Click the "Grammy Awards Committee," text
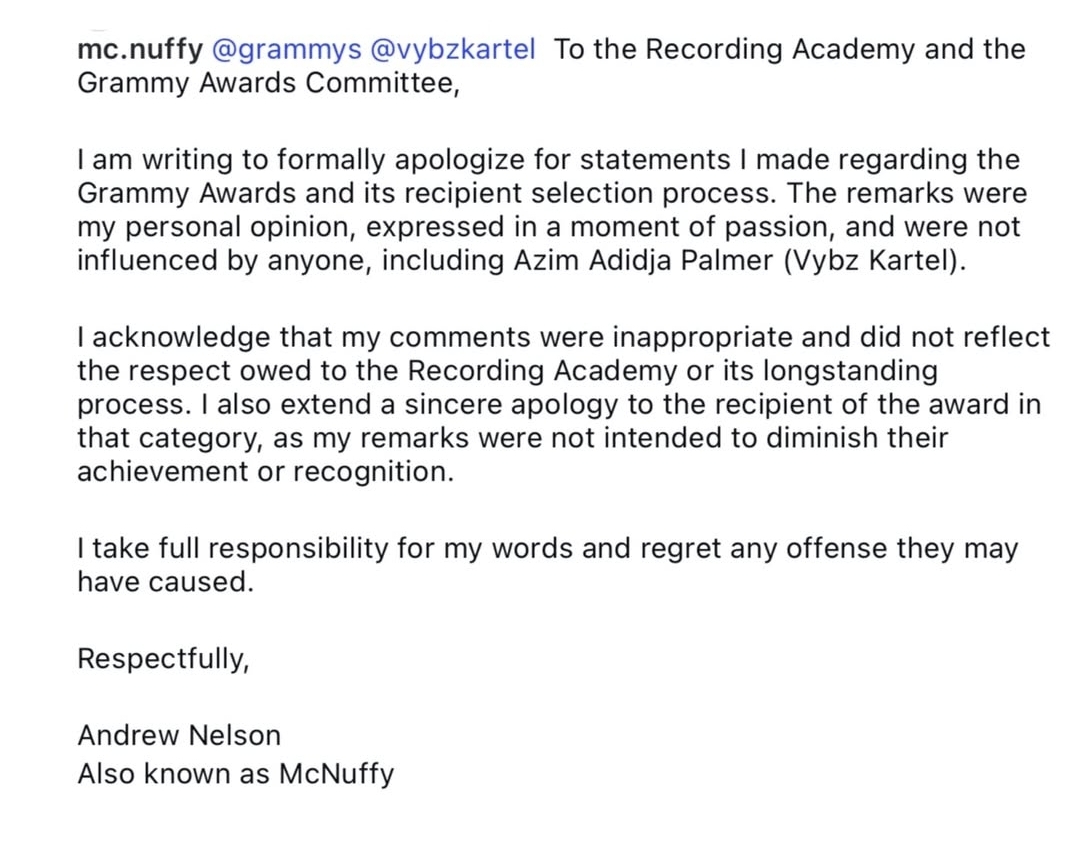This screenshot has height=854, width=1080. point(268,83)
